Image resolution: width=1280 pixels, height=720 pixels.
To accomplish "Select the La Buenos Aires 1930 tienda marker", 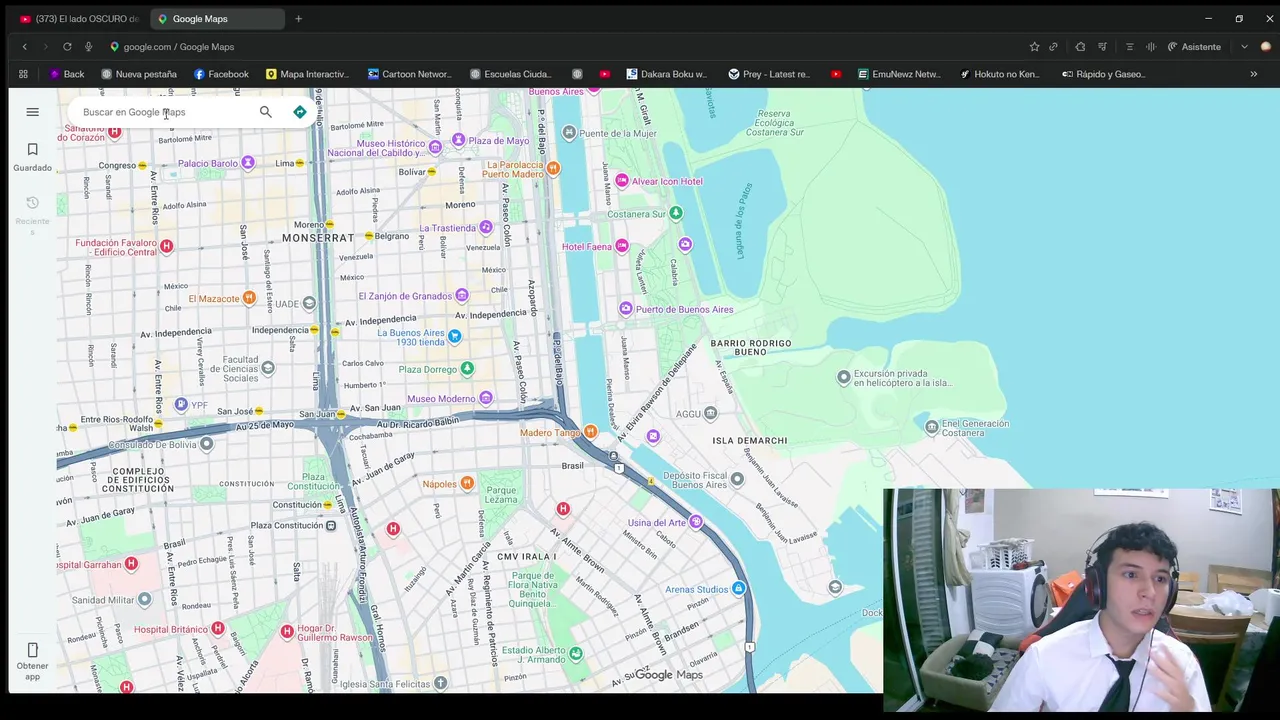I will coord(454,336).
